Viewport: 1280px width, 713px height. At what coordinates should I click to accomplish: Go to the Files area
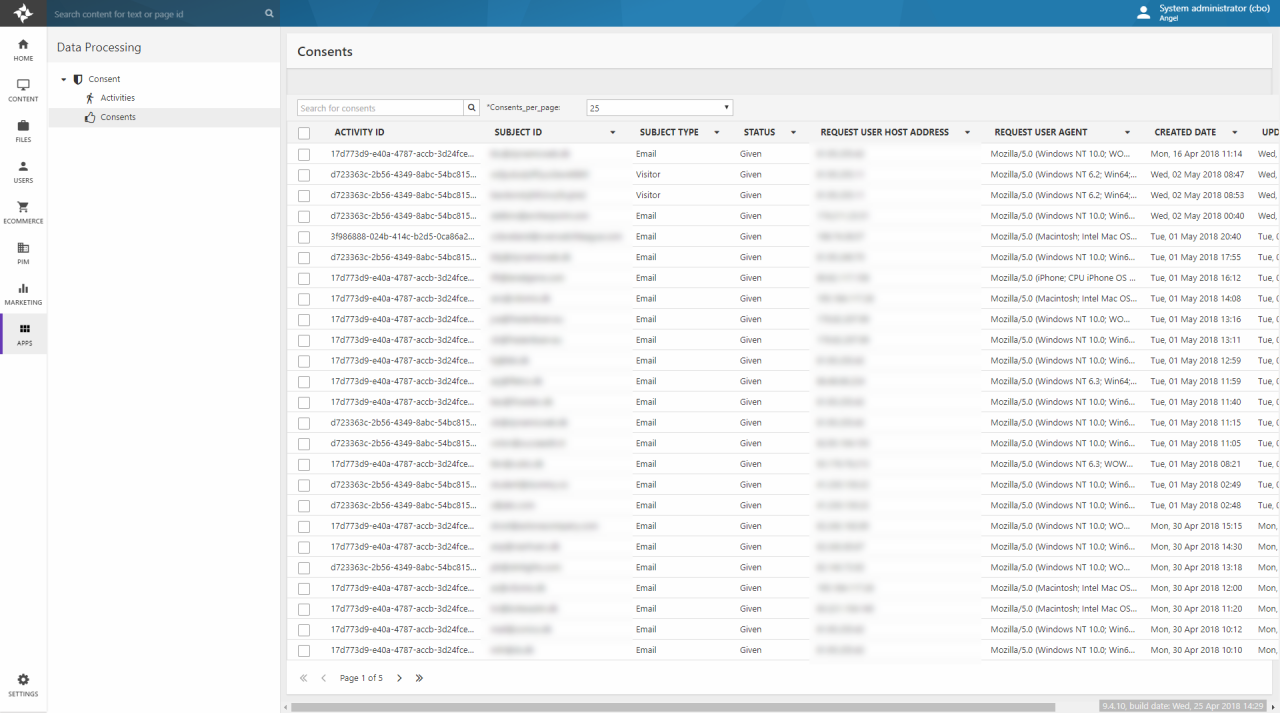23,130
